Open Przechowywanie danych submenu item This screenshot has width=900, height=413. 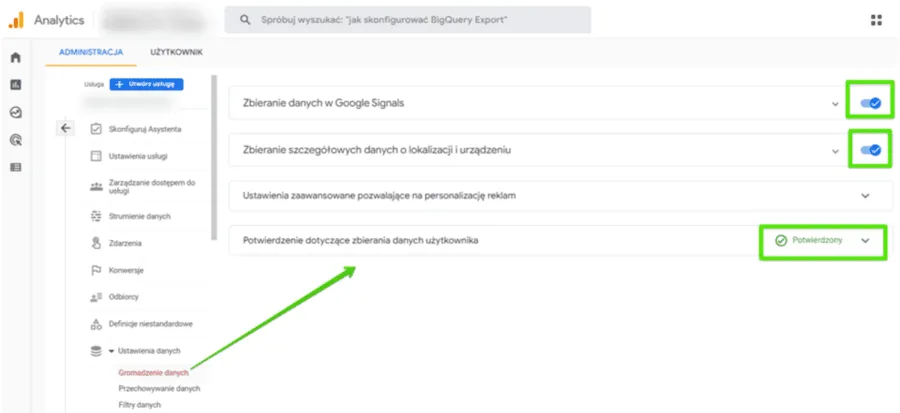159,388
